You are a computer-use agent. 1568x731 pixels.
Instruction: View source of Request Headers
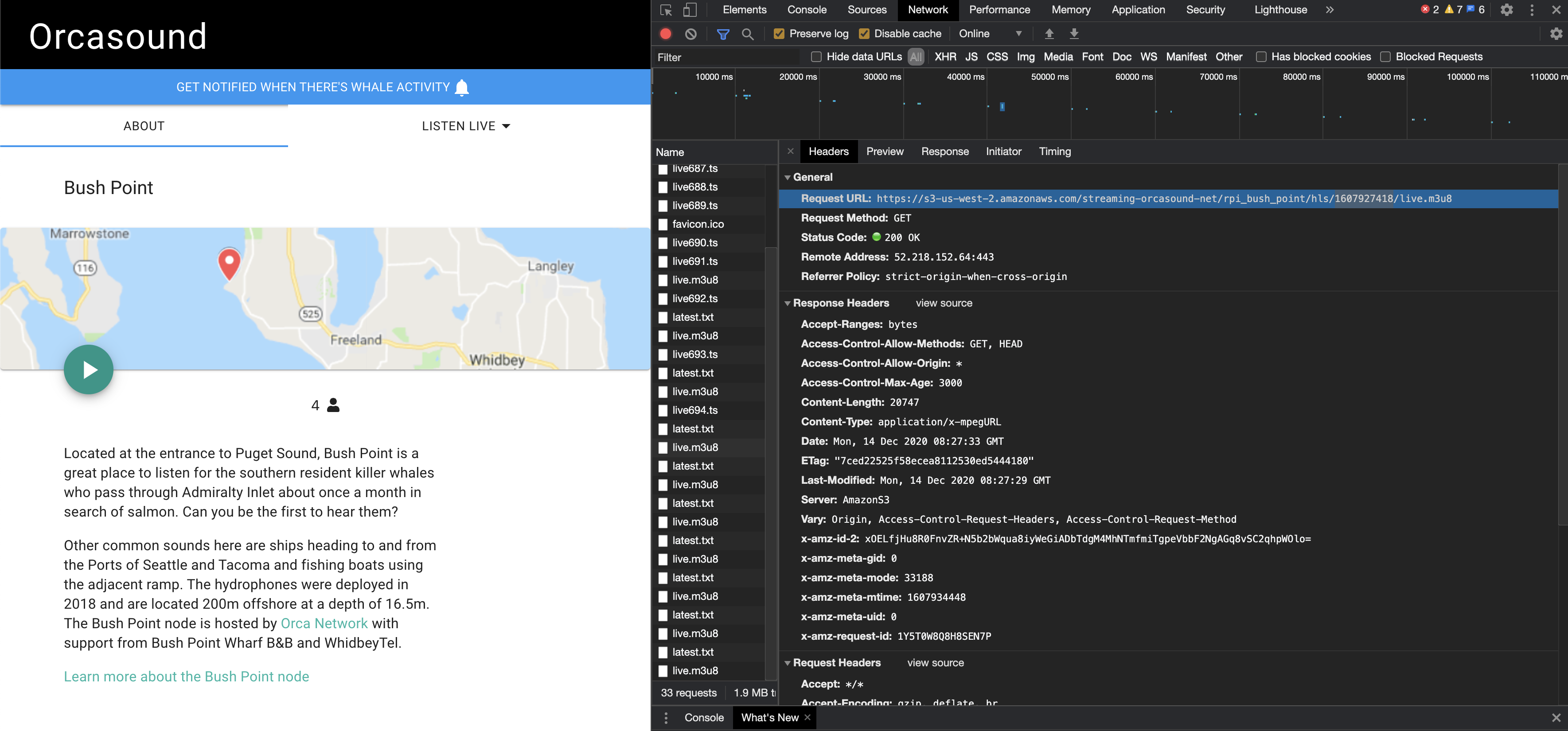click(x=935, y=663)
